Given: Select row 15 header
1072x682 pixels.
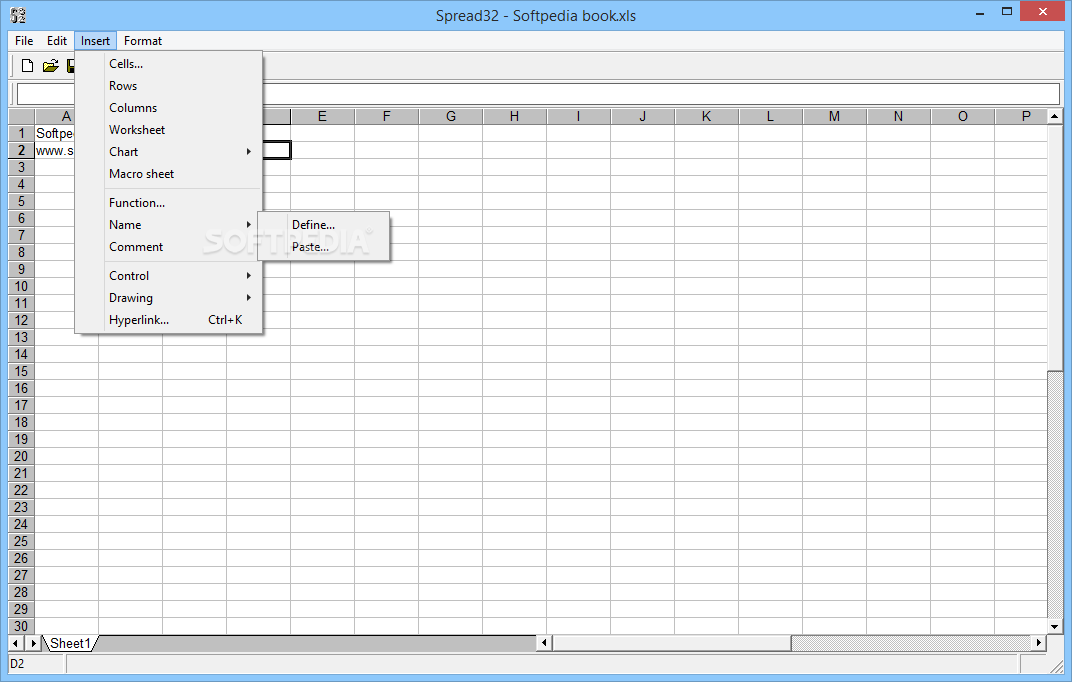Looking at the screenshot, I should 21,371.
